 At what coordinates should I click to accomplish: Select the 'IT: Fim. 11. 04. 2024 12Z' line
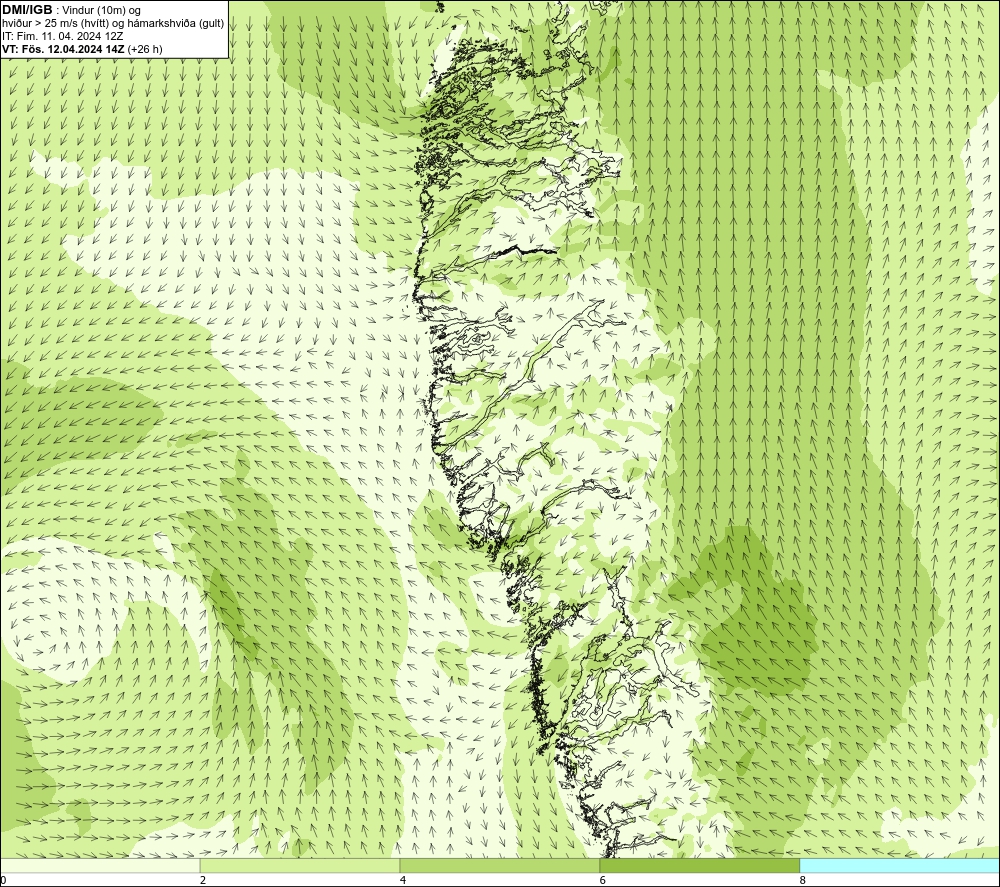coord(62,36)
